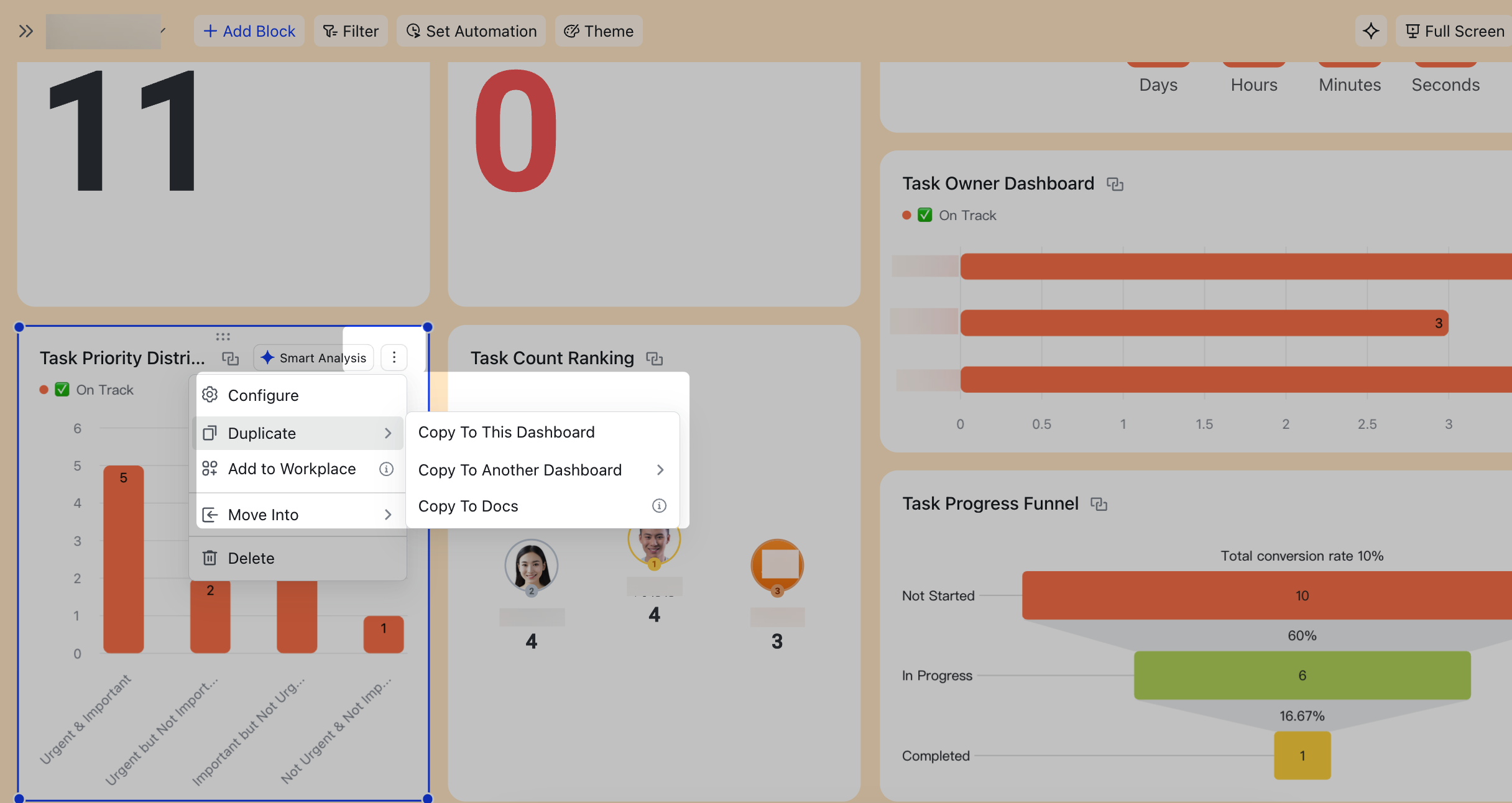Screen dimensions: 1512x803
Task: Open Theme settings
Action: [x=599, y=31]
